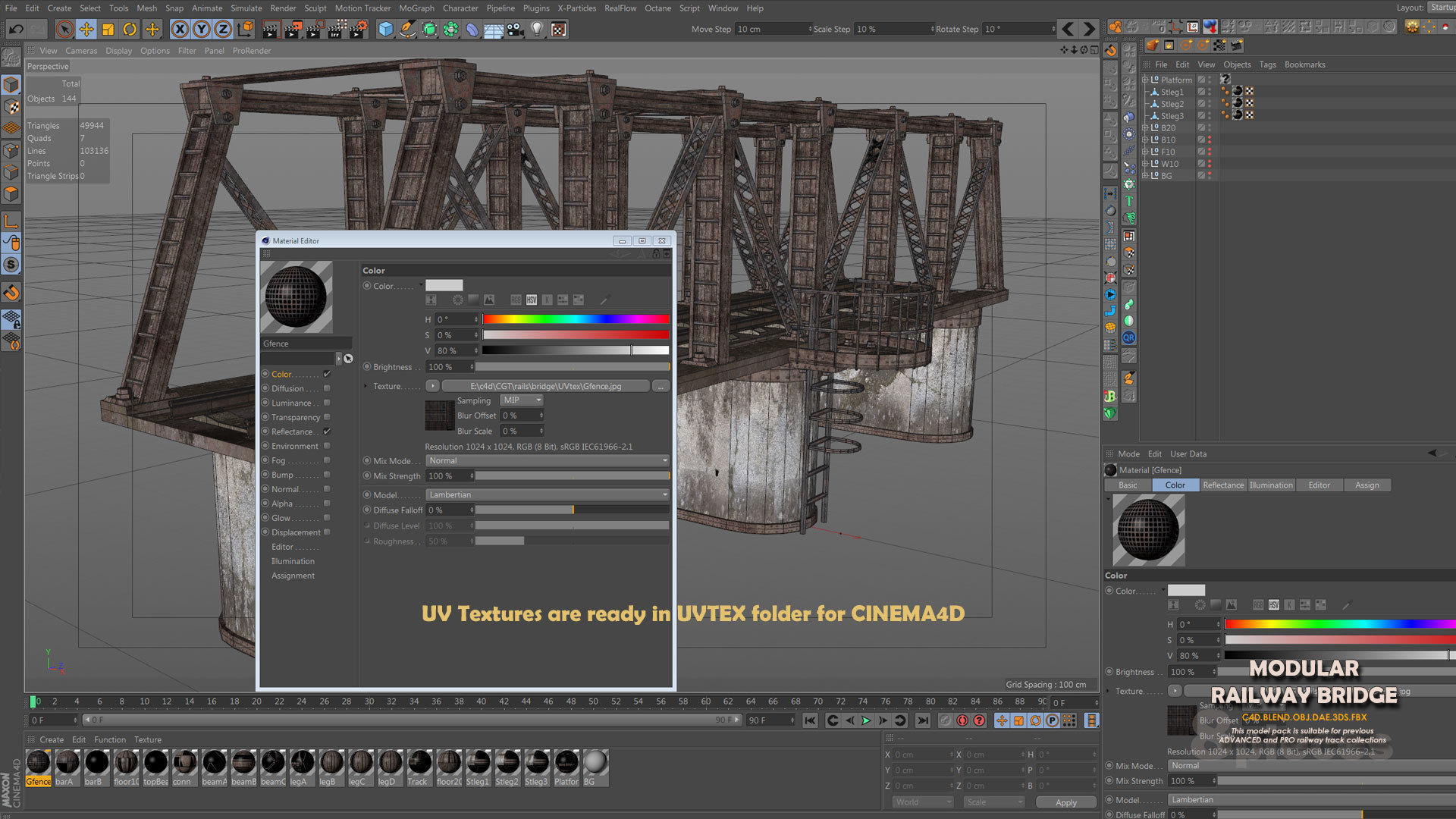Open the spline Pen tool
The height and width of the screenshot is (819, 1456).
pos(408,29)
